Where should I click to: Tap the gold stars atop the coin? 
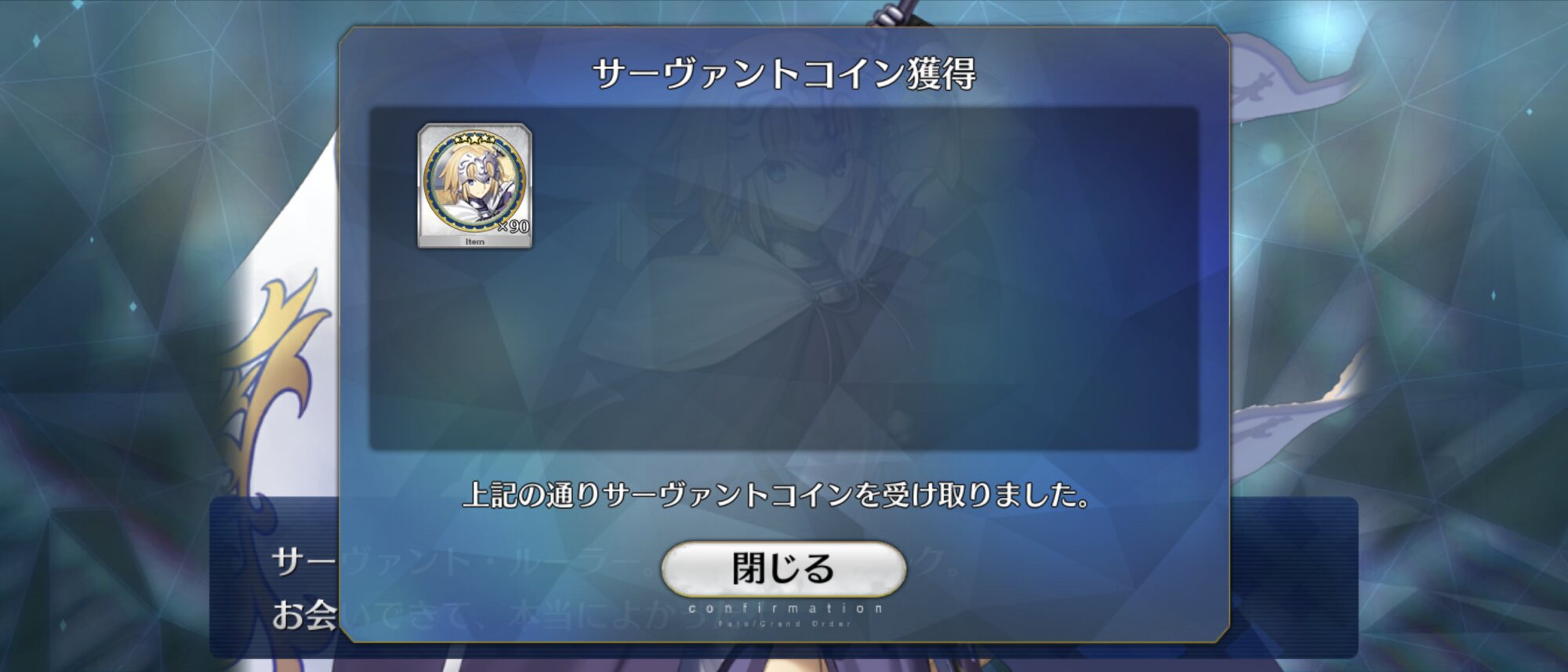pos(474,139)
